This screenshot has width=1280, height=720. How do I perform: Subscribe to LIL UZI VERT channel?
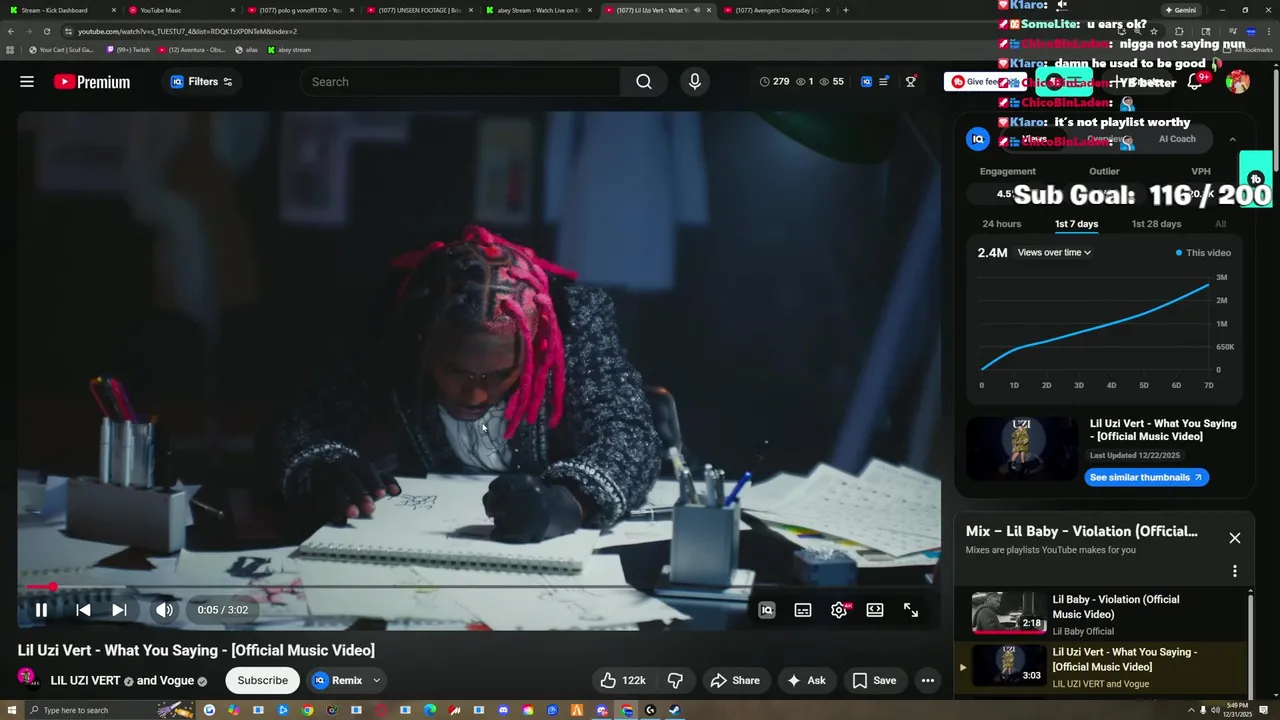pos(263,680)
